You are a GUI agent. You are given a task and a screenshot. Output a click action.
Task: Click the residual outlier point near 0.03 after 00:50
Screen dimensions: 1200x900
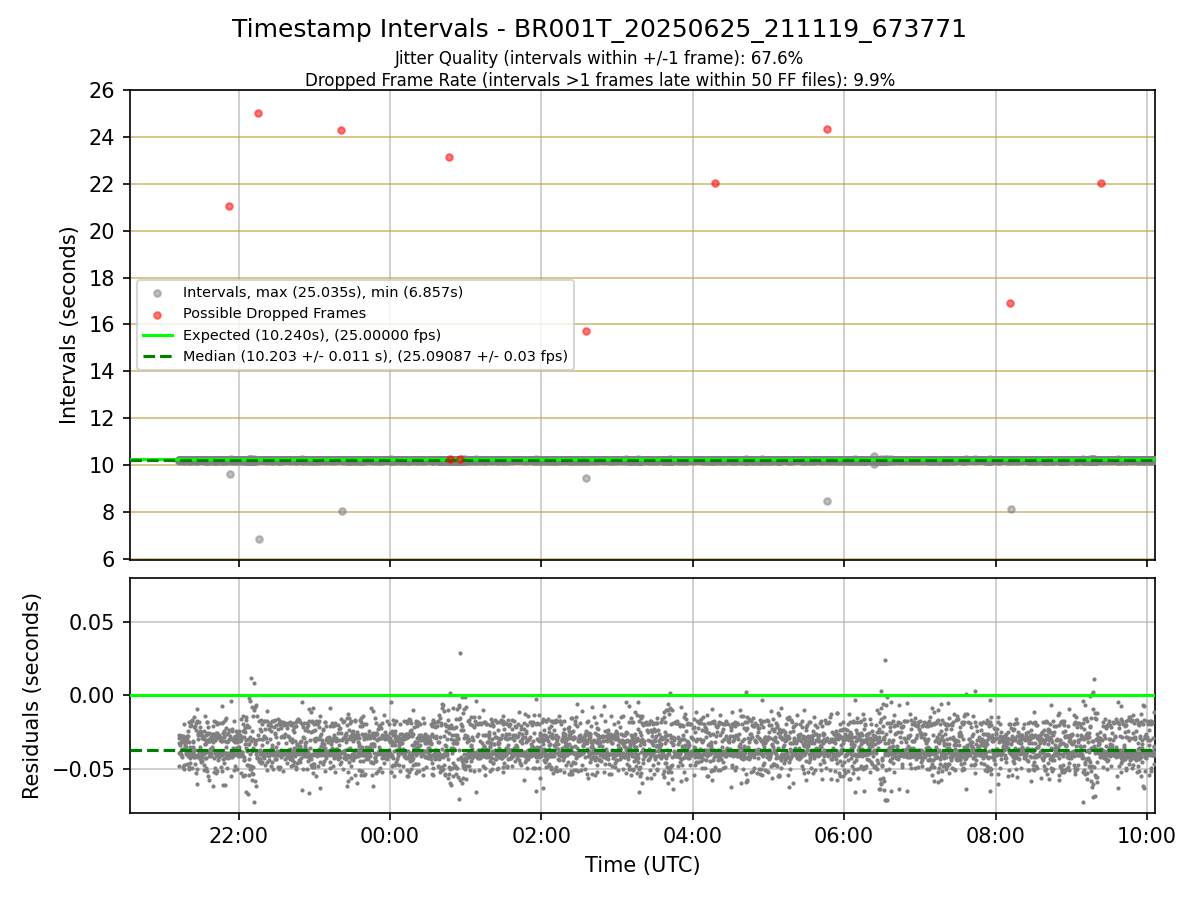[460, 653]
